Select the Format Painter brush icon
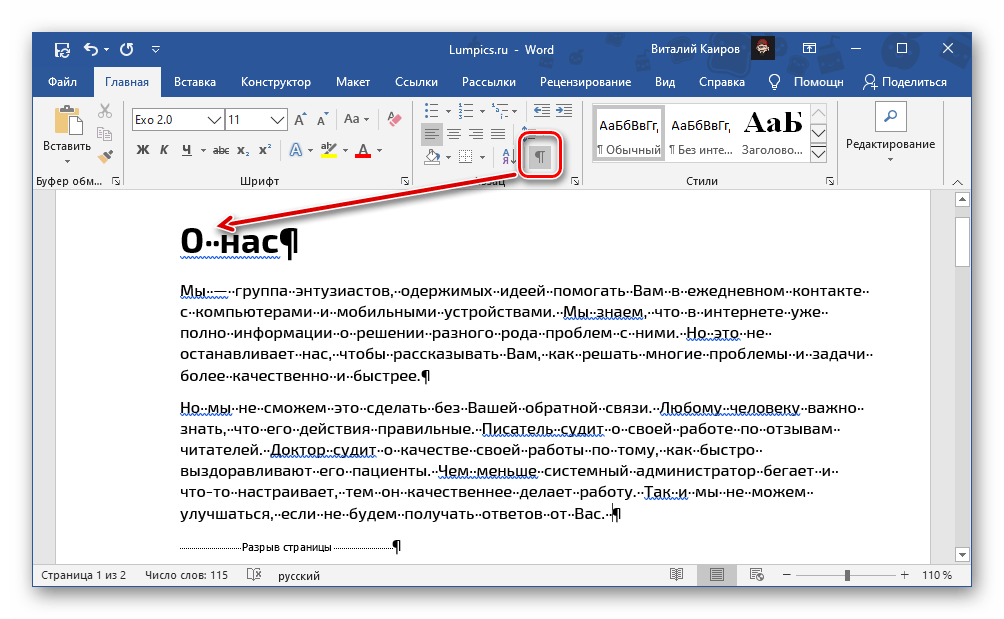This screenshot has height=619, width=1004. click(105, 156)
